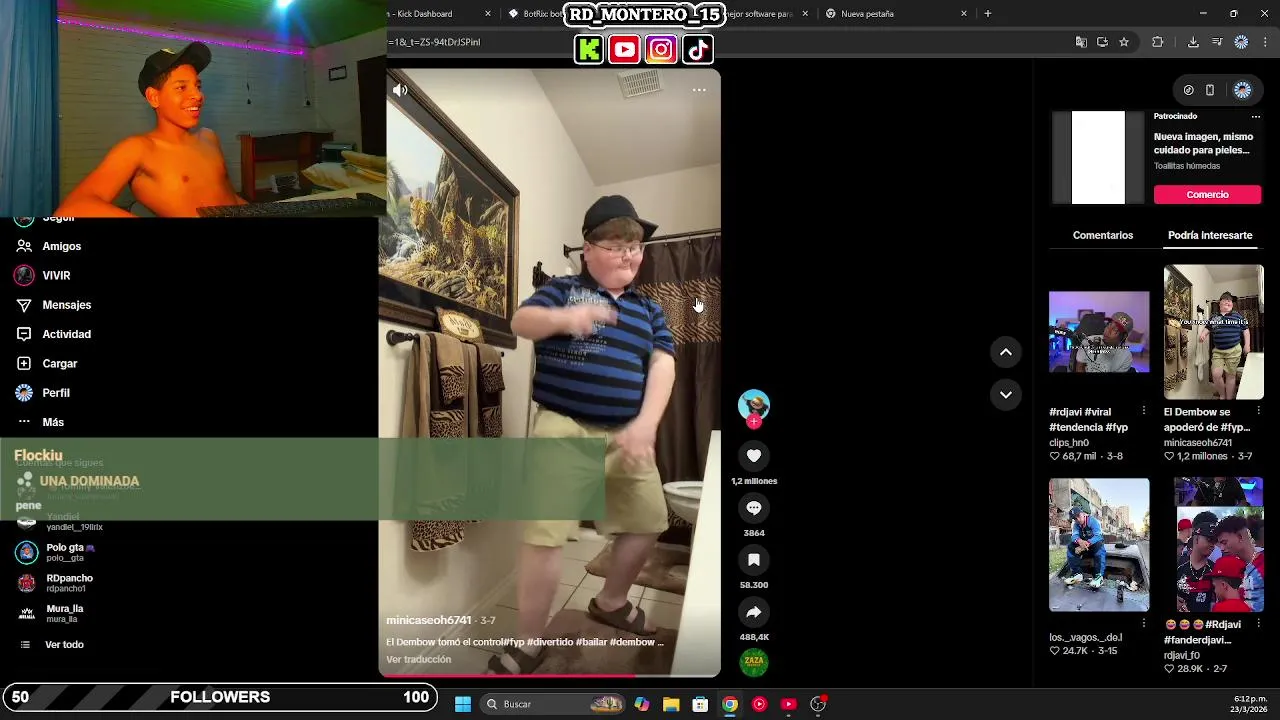Click the Comercio sponsored button
The height and width of the screenshot is (720, 1280).
[1208, 195]
